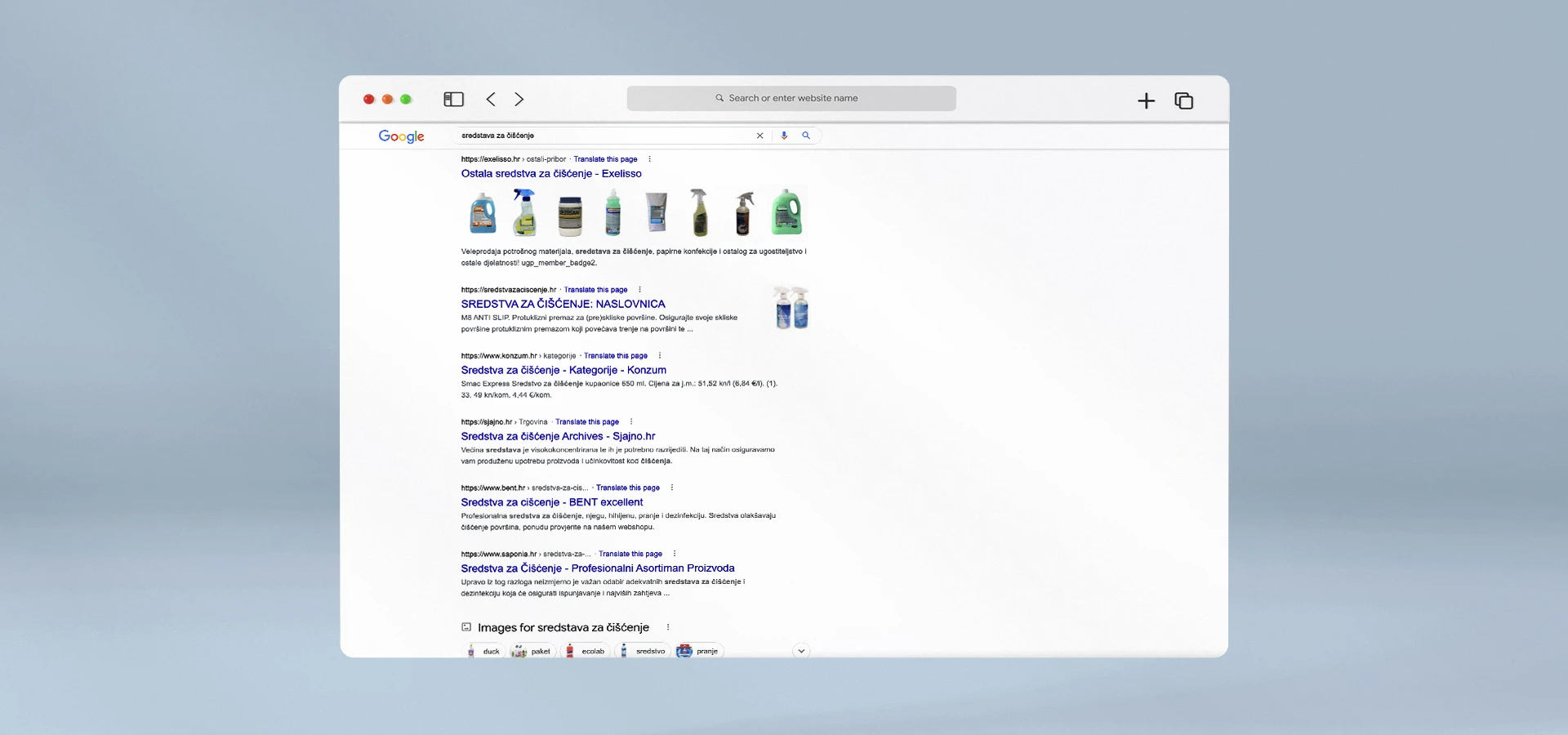
Task: Open Sredstva za ciscenje - BENT excellent result
Action: coord(552,502)
